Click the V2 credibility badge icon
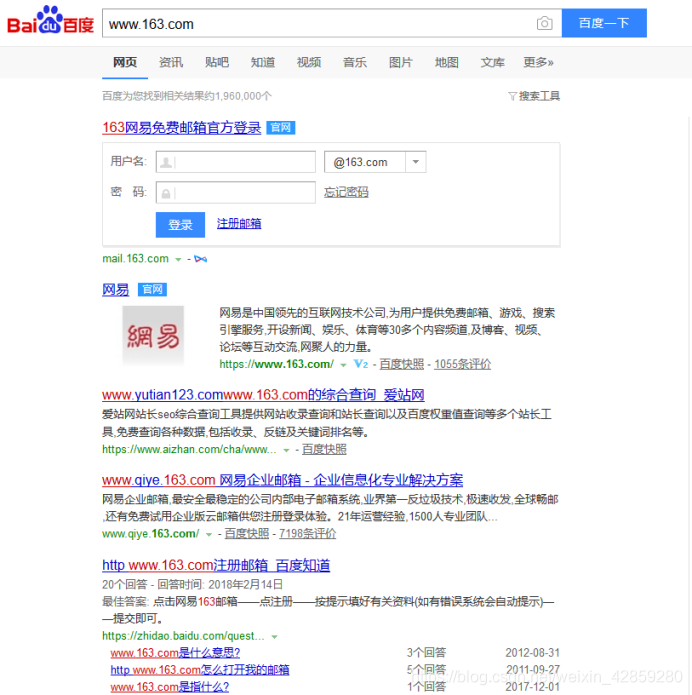The height and width of the screenshot is (695, 692). (360, 364)
